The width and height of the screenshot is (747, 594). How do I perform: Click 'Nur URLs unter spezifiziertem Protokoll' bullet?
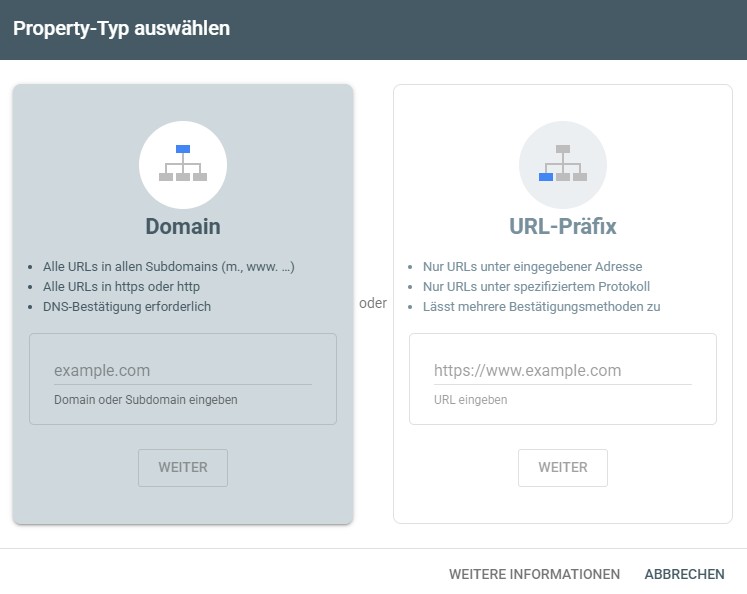pyautogui.click(x=536, y=287)
